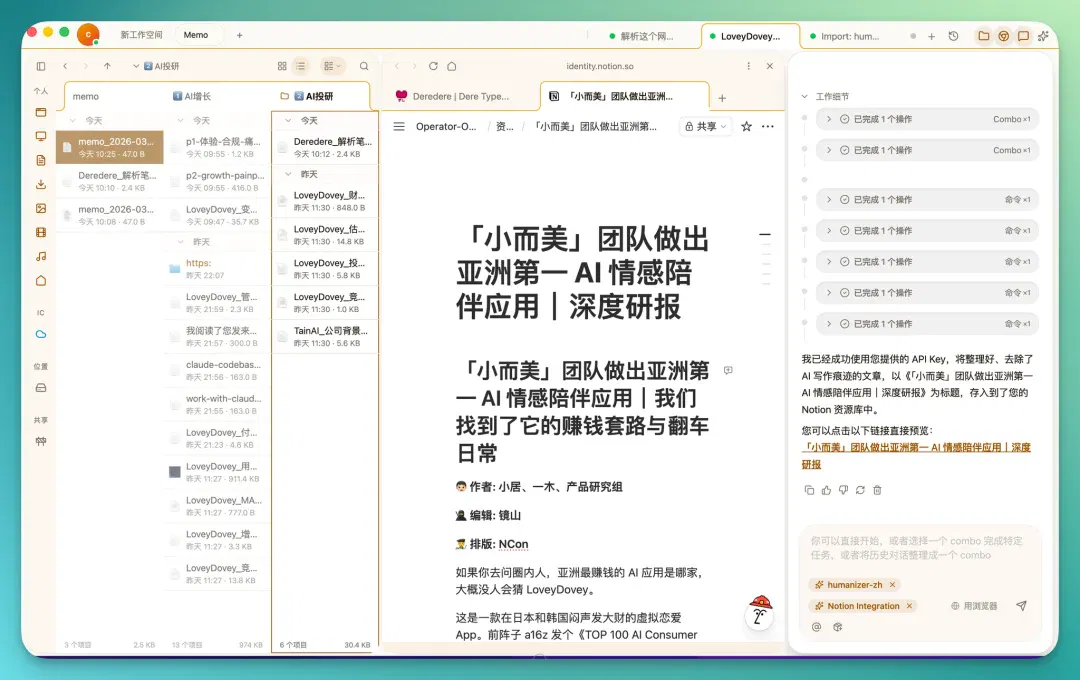Add a new session tab

(x=931, y=37)
